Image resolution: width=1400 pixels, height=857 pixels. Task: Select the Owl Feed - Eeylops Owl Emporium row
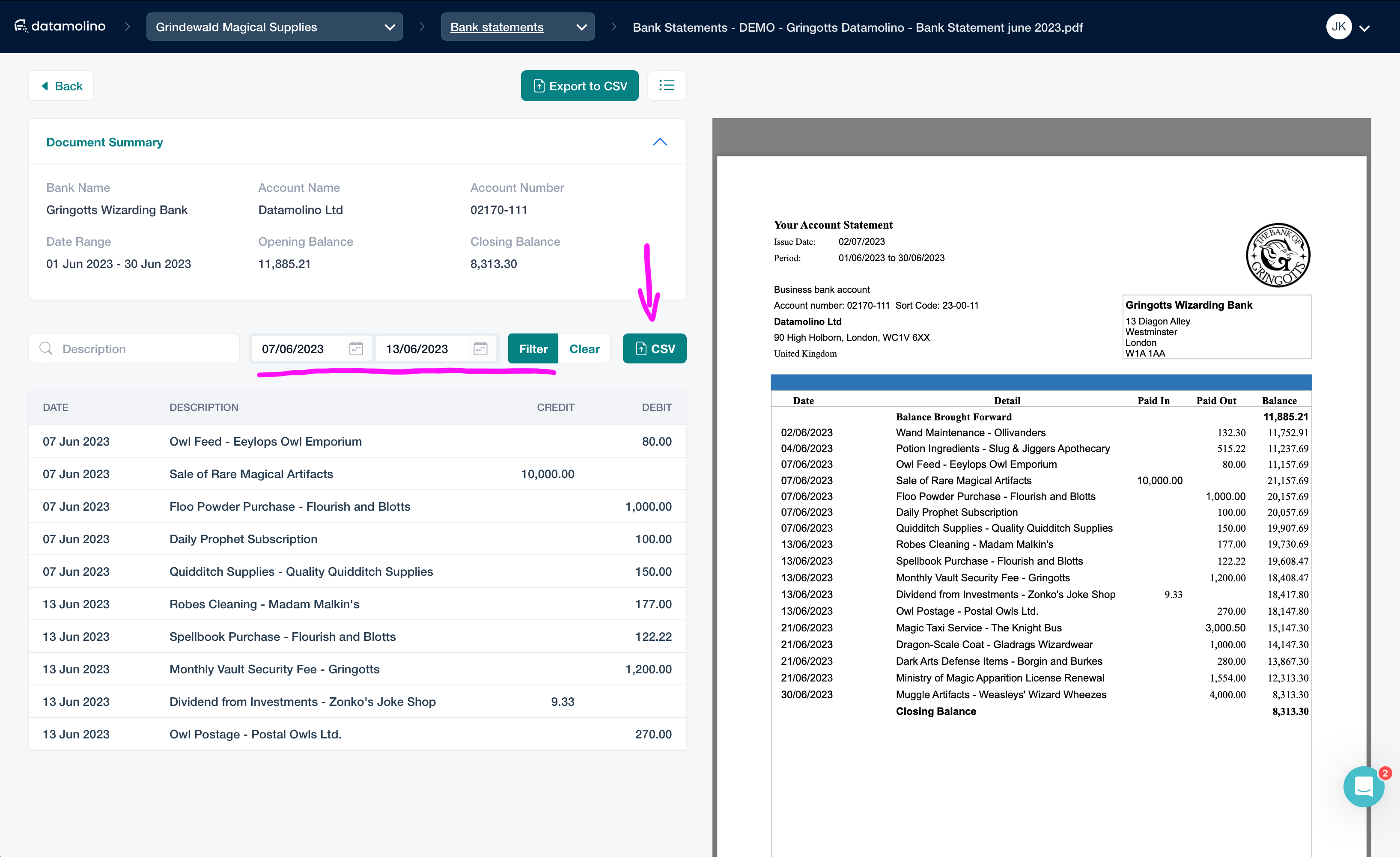pyautogui.click(x=357, y=441)
